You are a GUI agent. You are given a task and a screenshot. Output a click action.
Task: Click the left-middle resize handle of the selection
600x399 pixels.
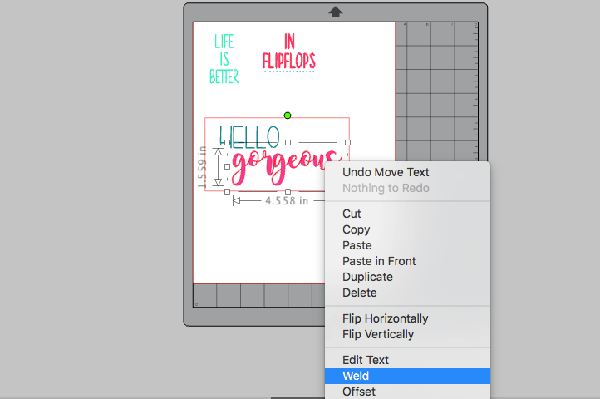pyautogui.click(x=227, y=167)
